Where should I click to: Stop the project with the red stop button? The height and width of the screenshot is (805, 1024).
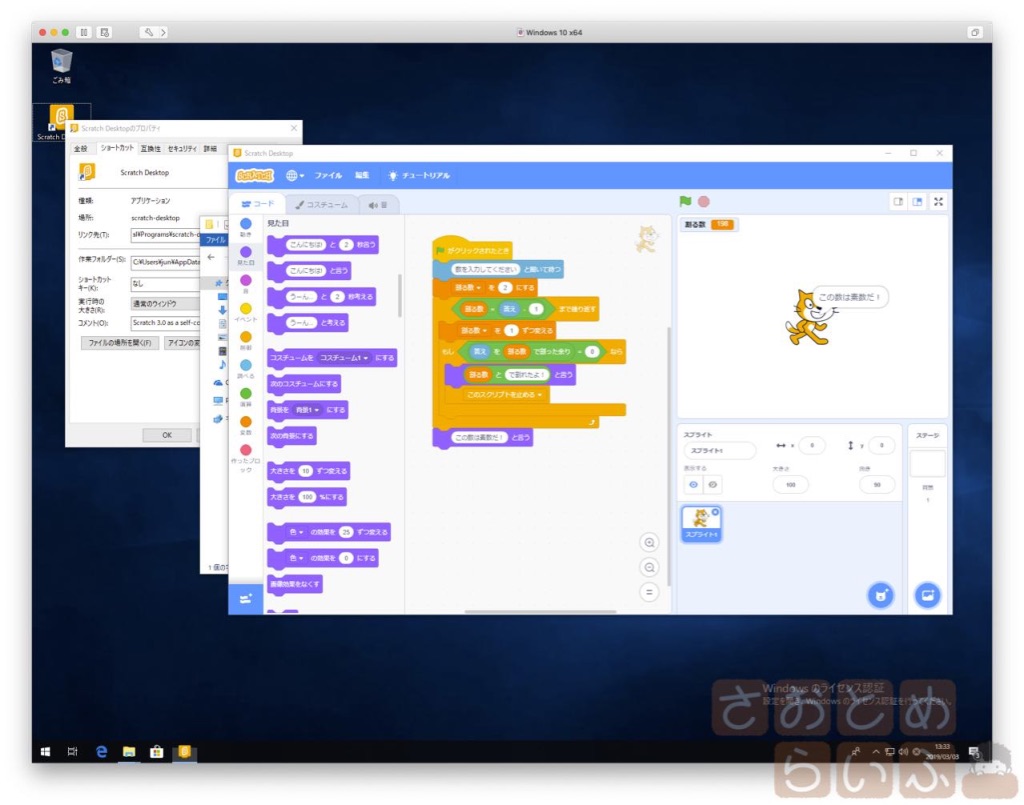(704, 202)
